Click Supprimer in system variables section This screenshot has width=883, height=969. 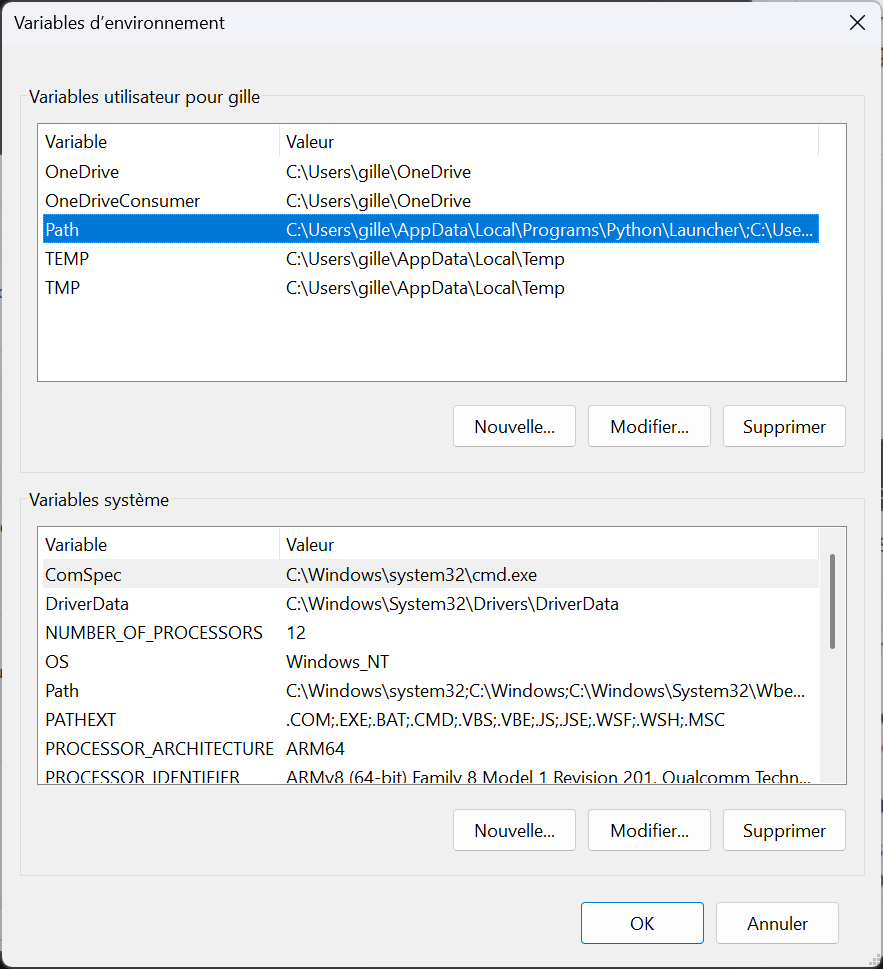[x=784, y=830]
